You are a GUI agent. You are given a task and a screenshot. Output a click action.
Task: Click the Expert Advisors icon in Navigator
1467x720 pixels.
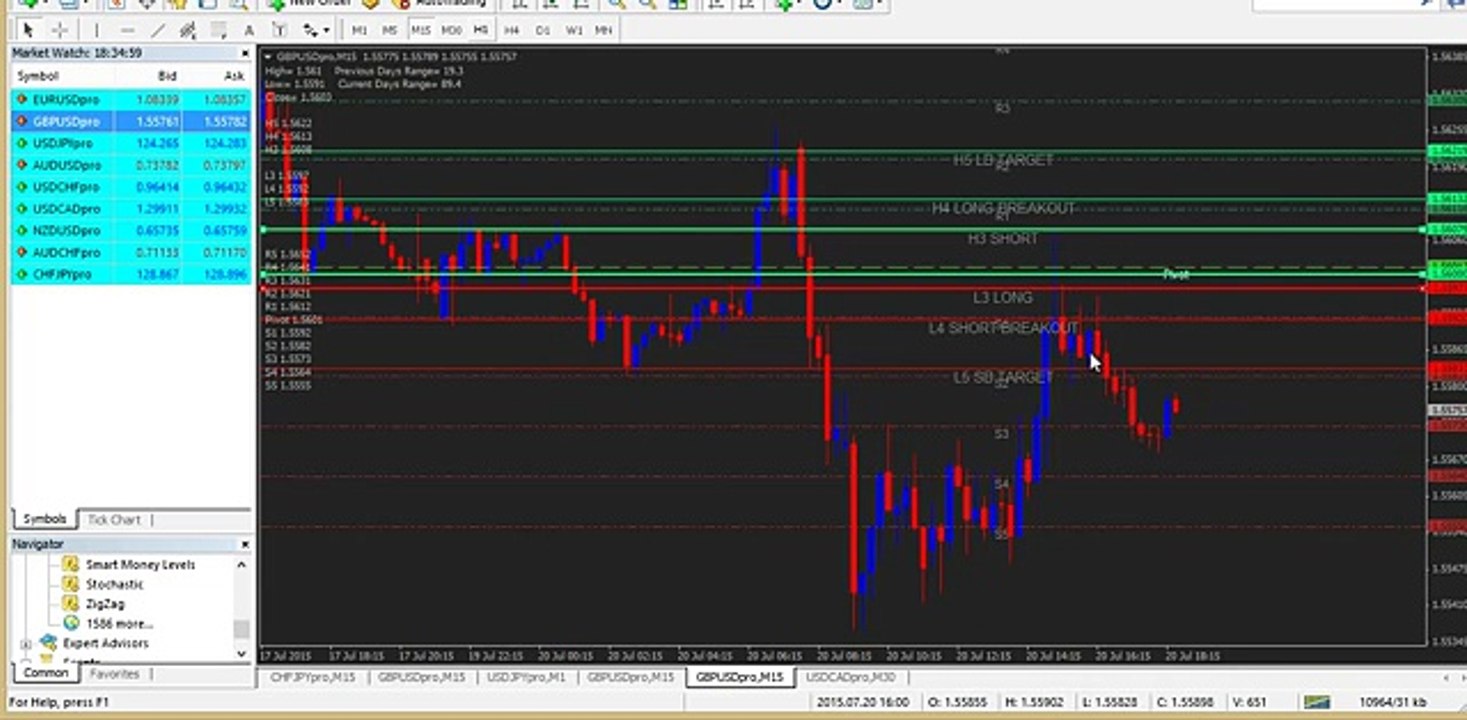pyautogui.click(x=48, y=643)
